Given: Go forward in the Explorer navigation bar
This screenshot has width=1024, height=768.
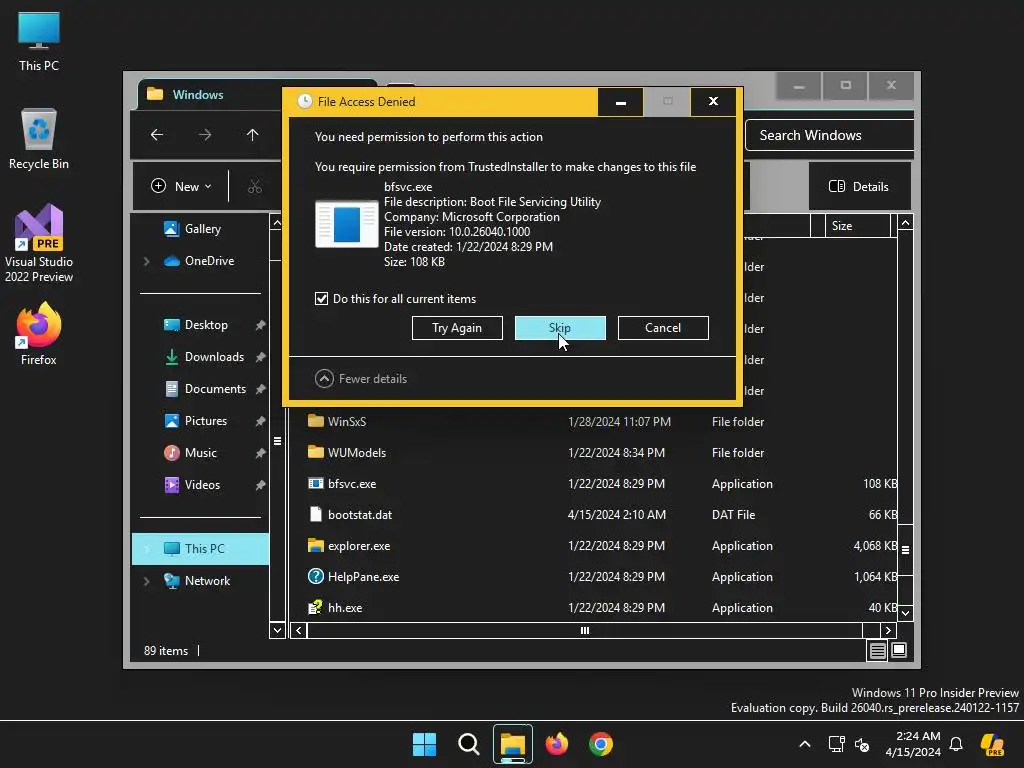Looking at the screenshot, I should click(205, 135).
